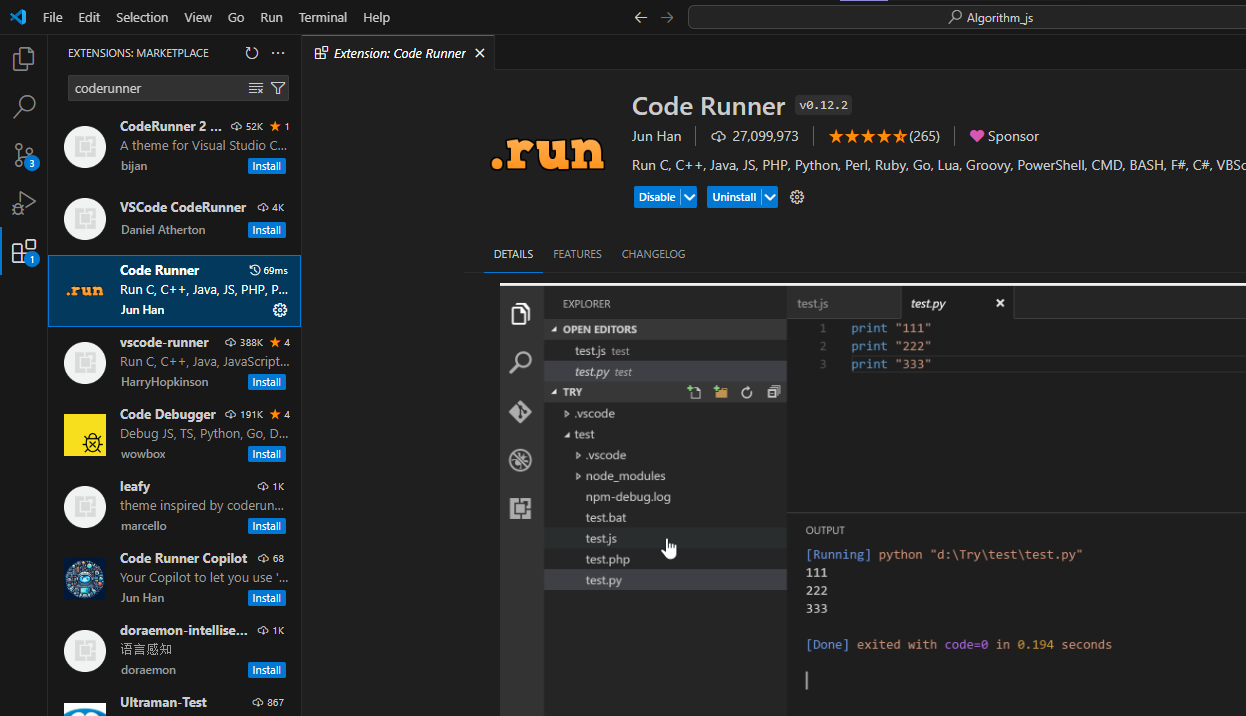Switch to the CHANGELOG tab
Screen dimensions: 1246x716
point(653,254)
